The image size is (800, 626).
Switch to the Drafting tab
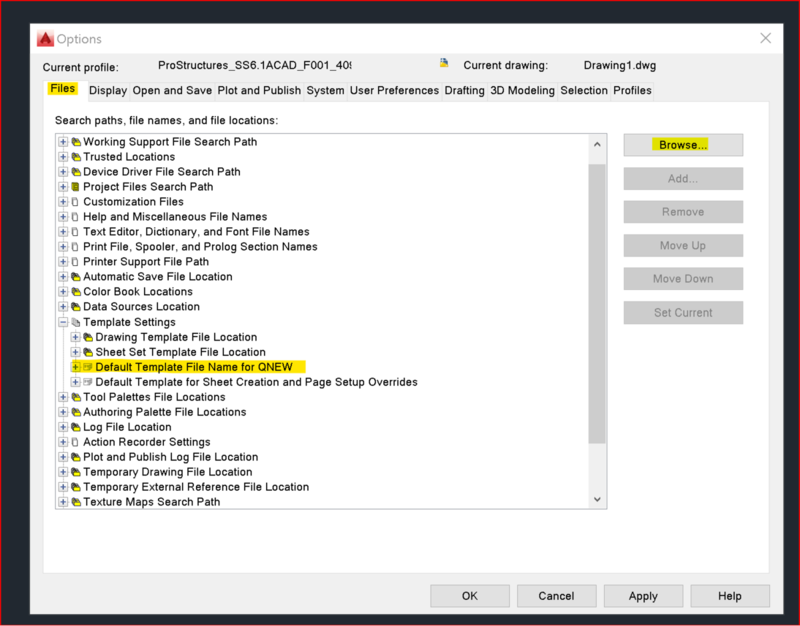(x=464, y=91)
